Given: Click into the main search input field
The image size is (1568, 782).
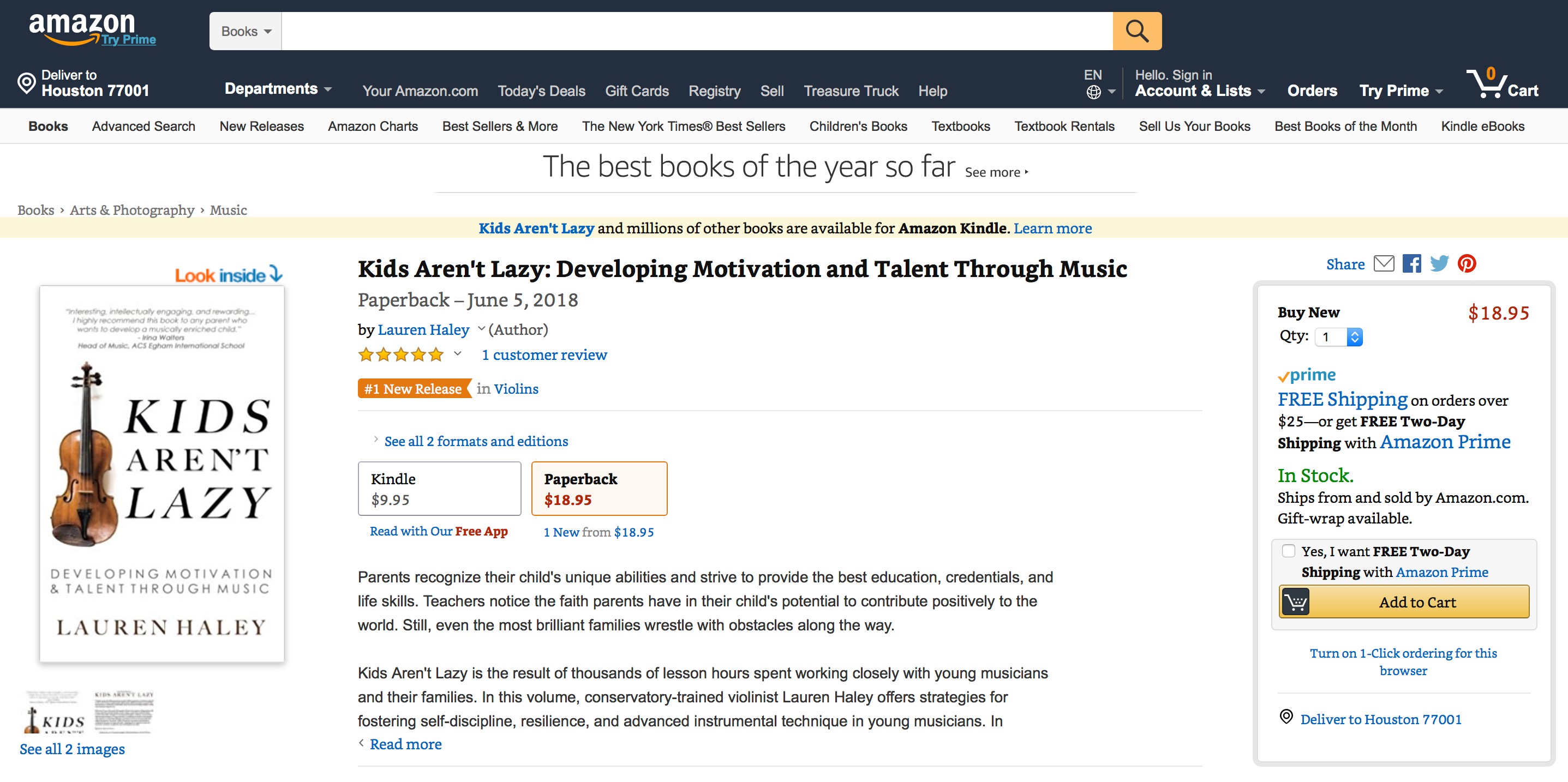Looking at the screenshot, I should (696, 31).
